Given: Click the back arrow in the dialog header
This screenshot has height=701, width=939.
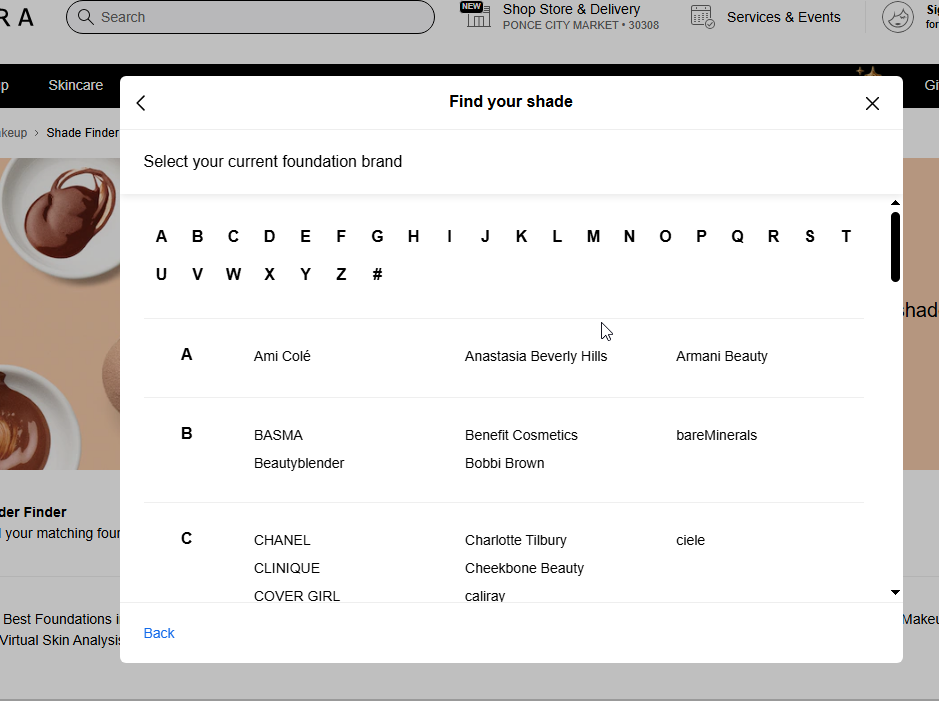Looking at the screenshot, I should coord(141,103).
